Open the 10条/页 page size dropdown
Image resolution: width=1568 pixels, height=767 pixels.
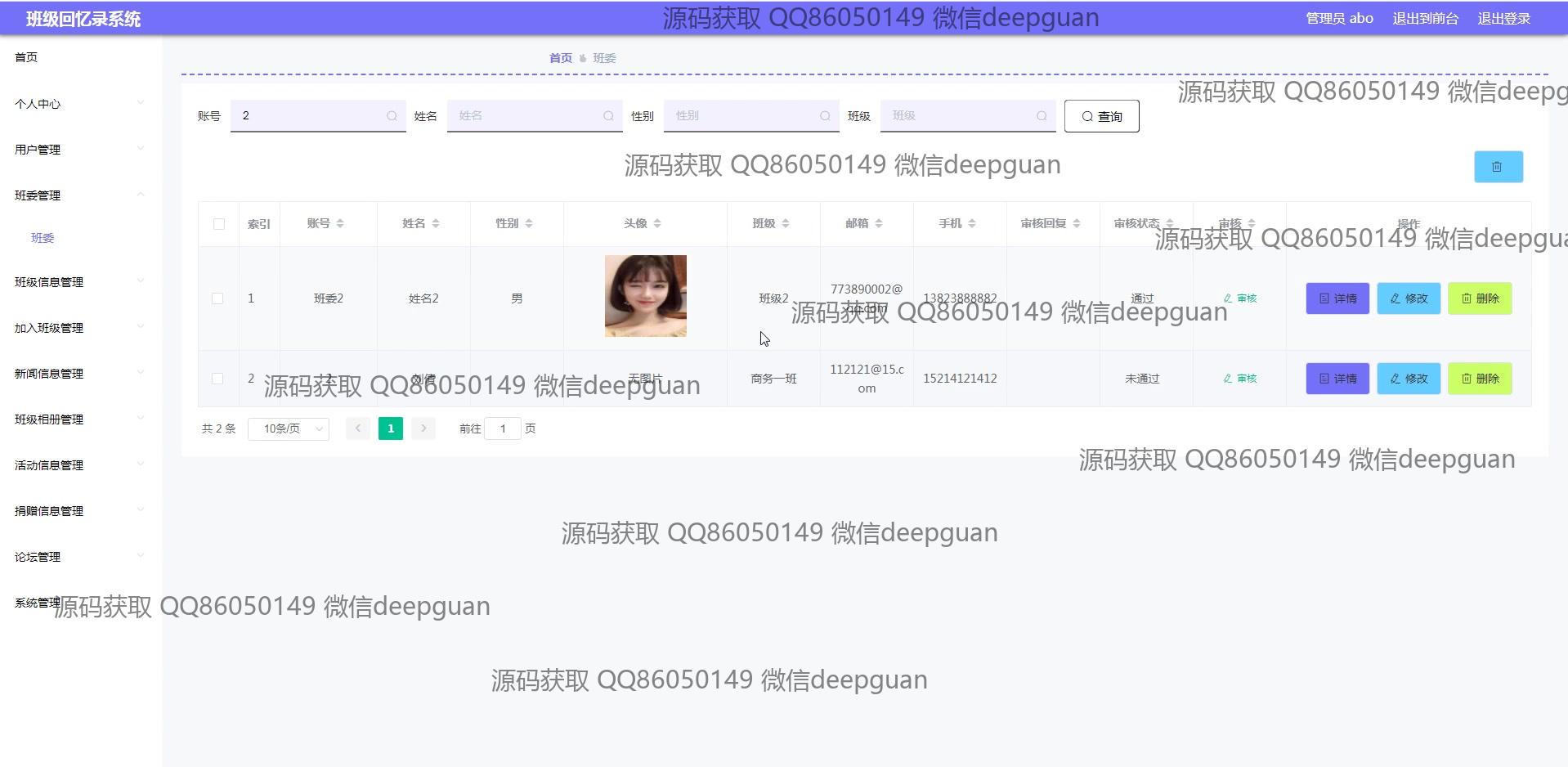click(288, 428)
